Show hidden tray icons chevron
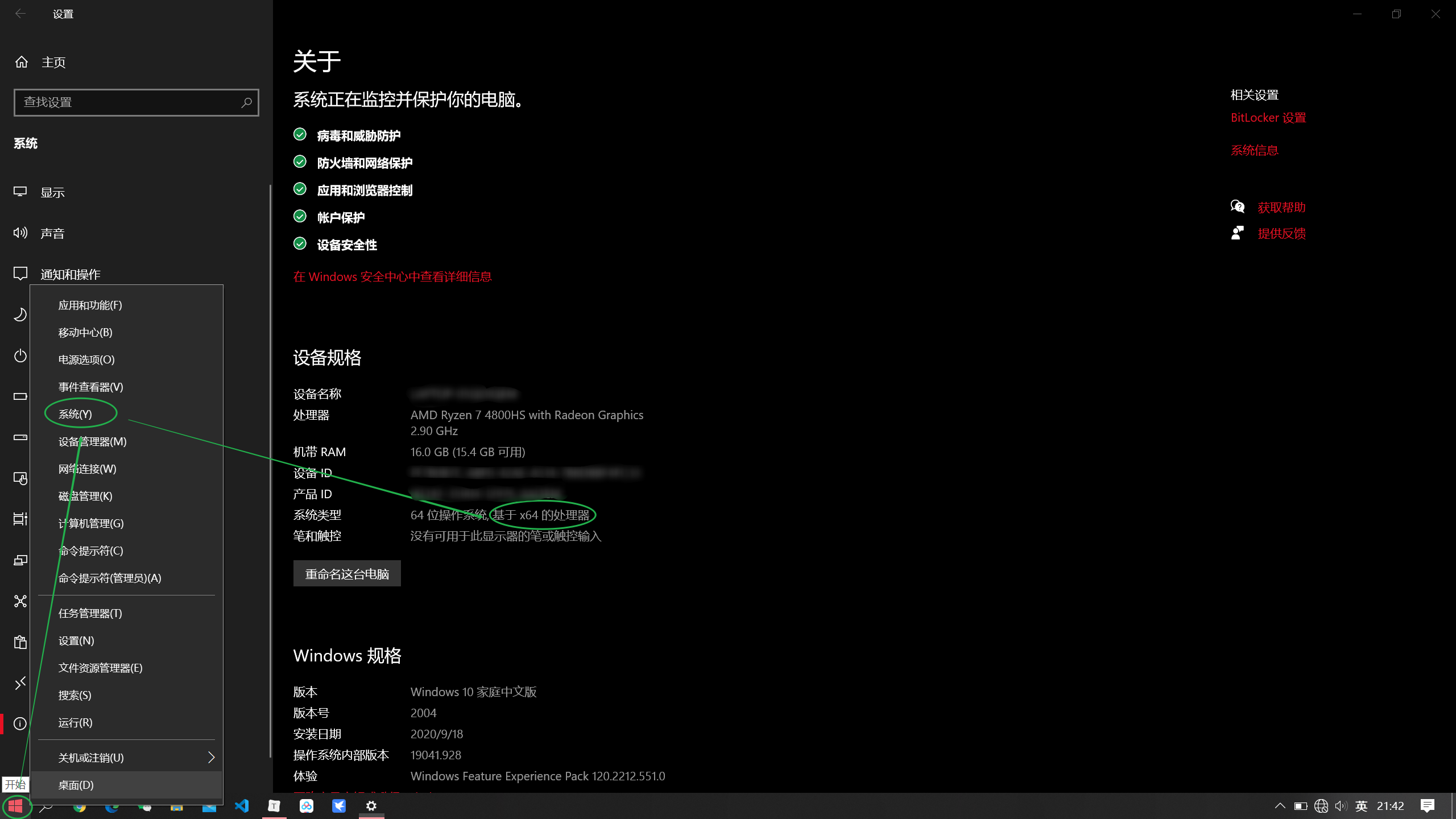 click(1280, 806)
